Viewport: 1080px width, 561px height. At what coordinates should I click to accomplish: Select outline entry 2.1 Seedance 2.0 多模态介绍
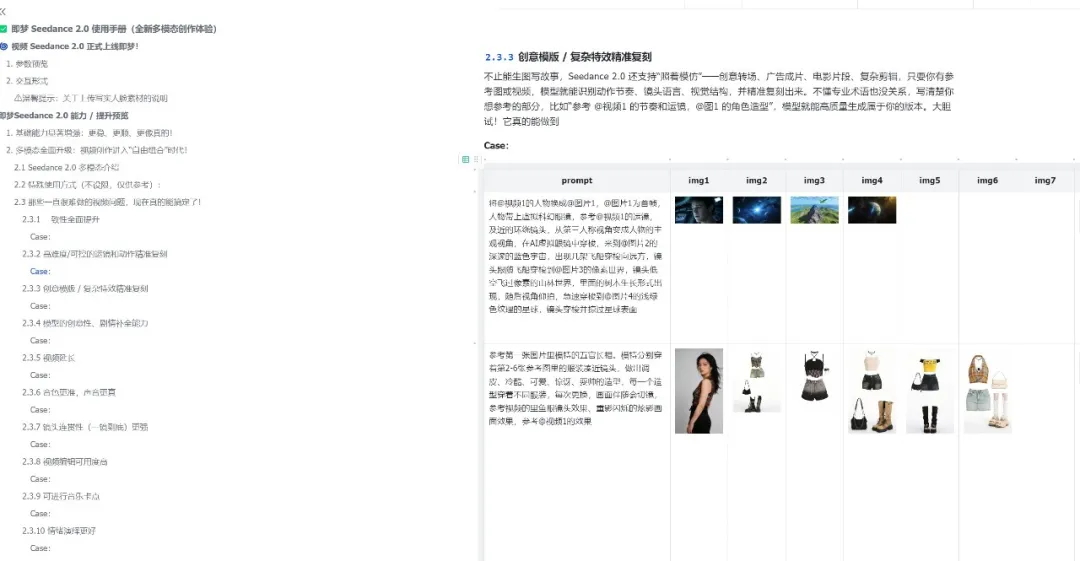72,167
